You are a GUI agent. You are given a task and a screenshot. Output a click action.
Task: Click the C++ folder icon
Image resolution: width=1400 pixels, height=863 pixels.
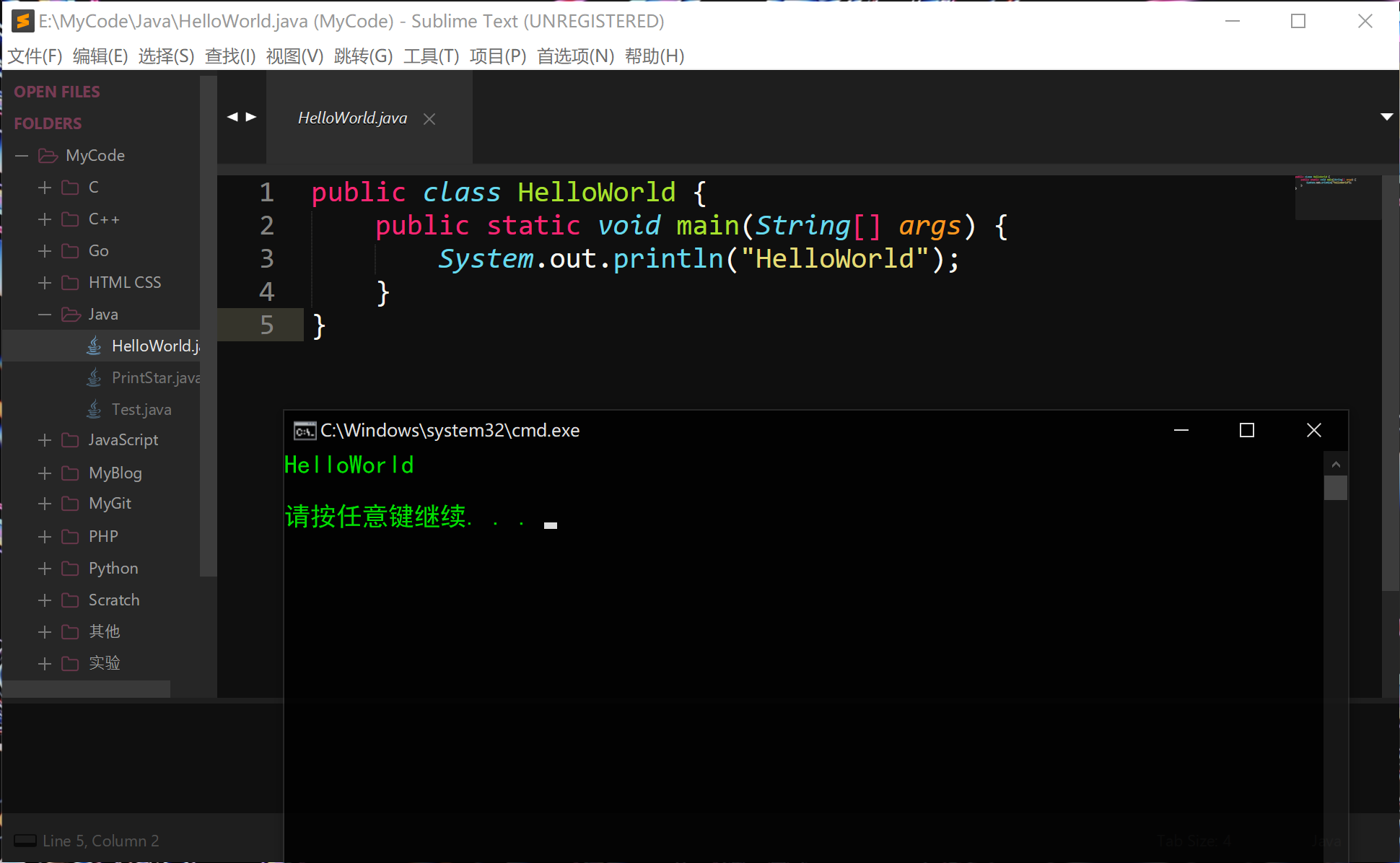tap(70, 219)
